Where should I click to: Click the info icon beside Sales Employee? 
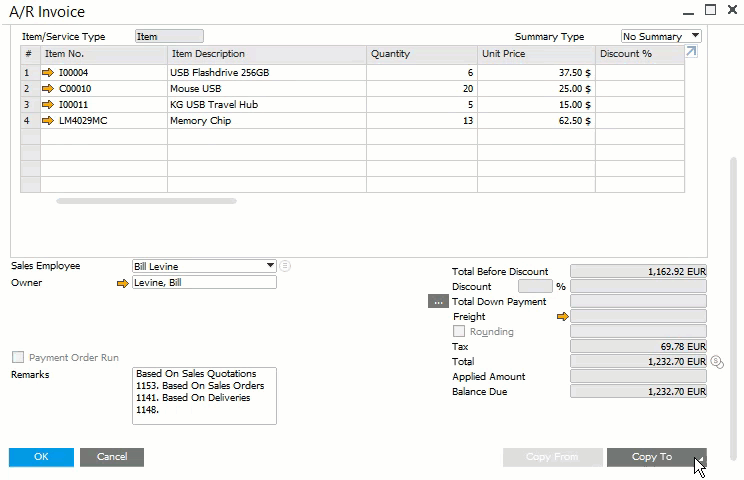285,266
